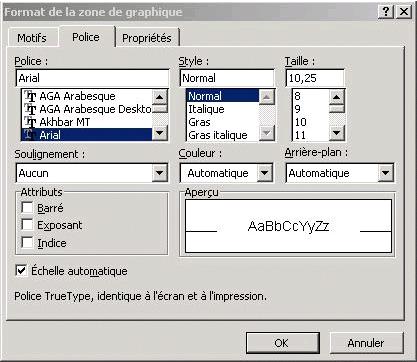Viewport: 417px width, 362px height.
Task: Click the Annuler button
Action: pyautogui.click(x=366, y=343)
